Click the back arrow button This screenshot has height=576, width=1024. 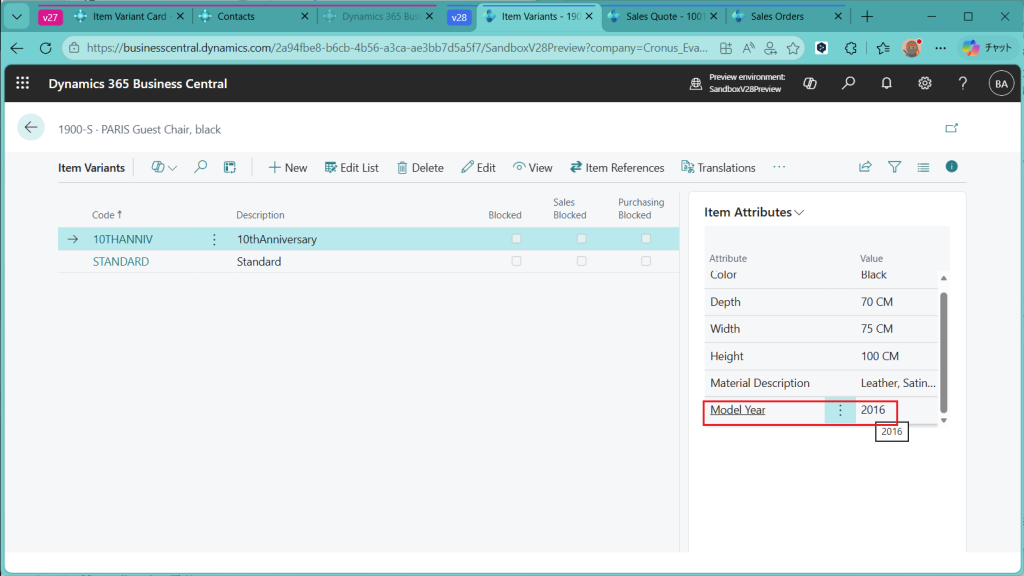(31, 127)
